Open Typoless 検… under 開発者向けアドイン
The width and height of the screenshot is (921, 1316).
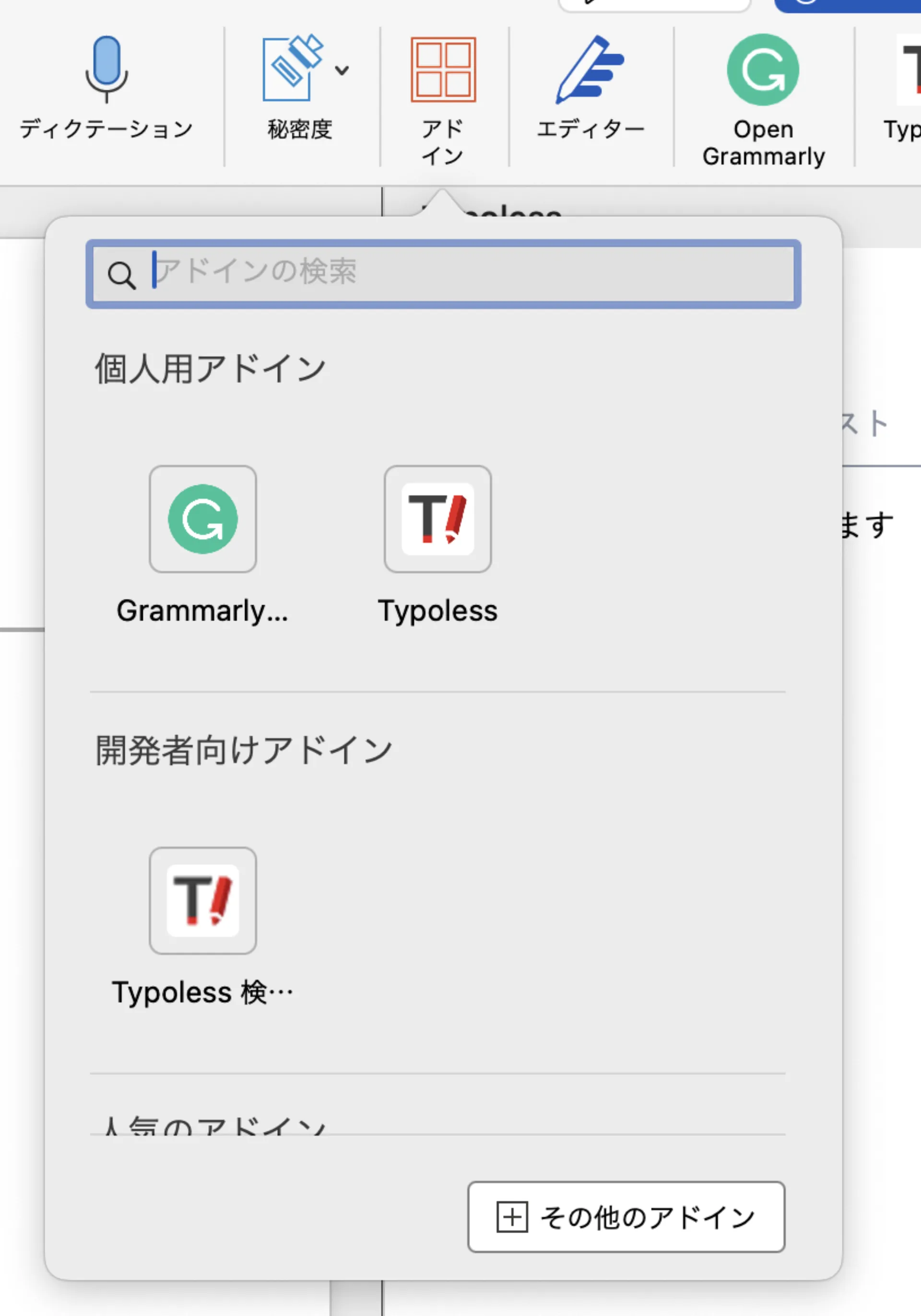pyautogui.click(x=203, y=901)
